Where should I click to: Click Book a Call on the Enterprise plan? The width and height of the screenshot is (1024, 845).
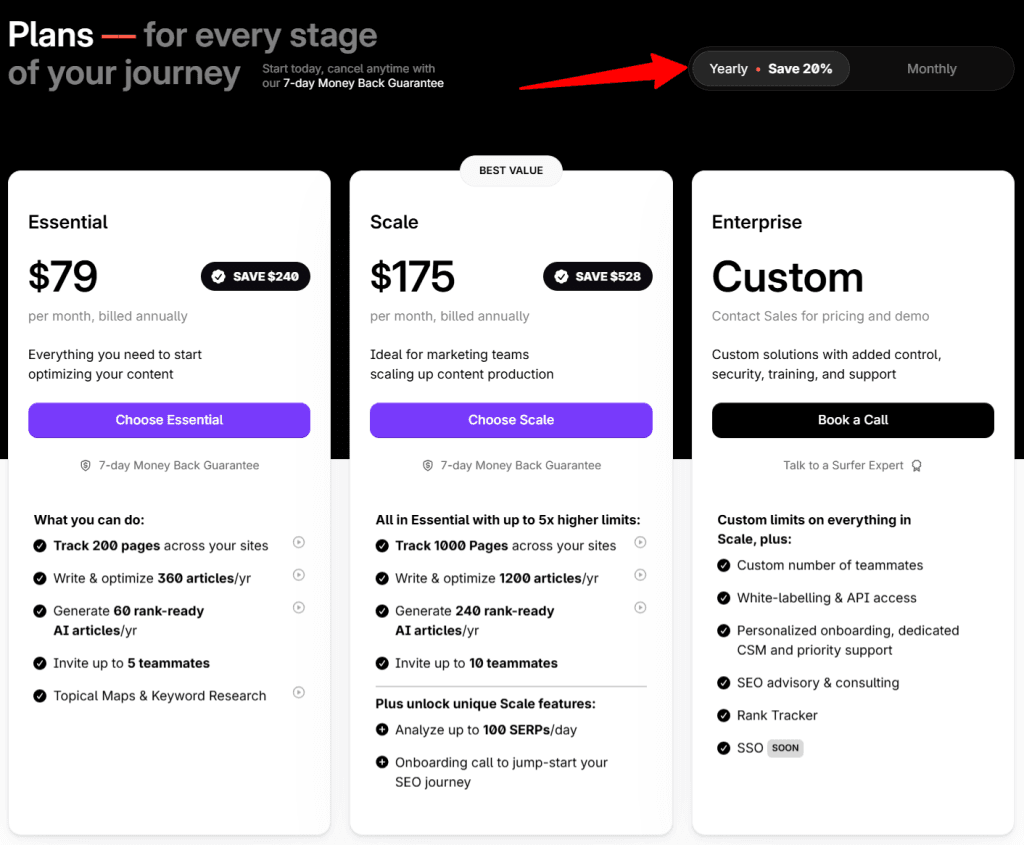(x=852, y=420)
